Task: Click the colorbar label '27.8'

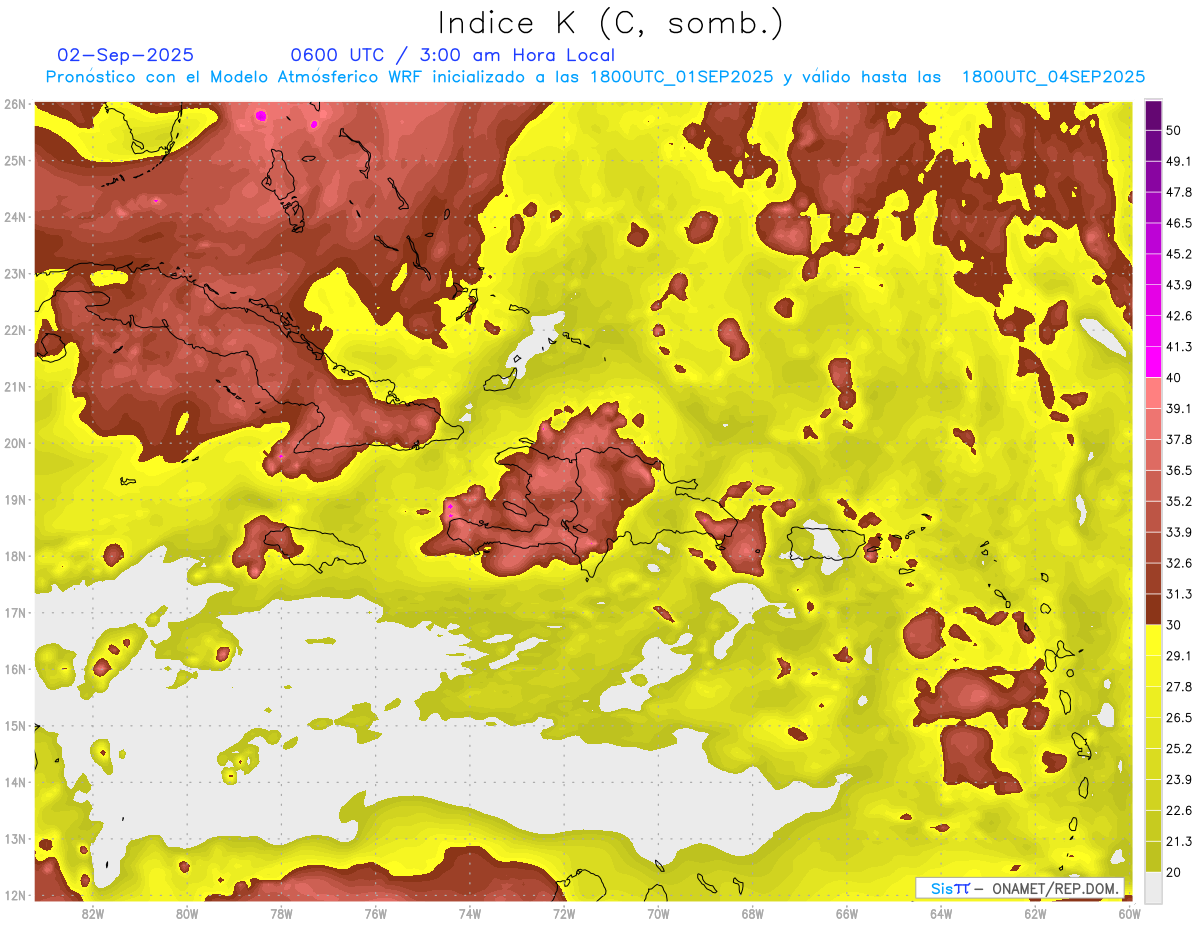Action: point(1178,686)
